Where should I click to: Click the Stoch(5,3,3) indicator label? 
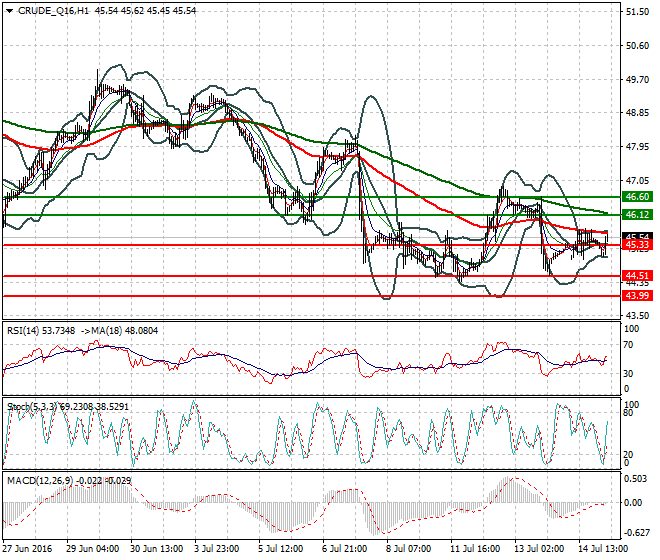click(30, 406)
